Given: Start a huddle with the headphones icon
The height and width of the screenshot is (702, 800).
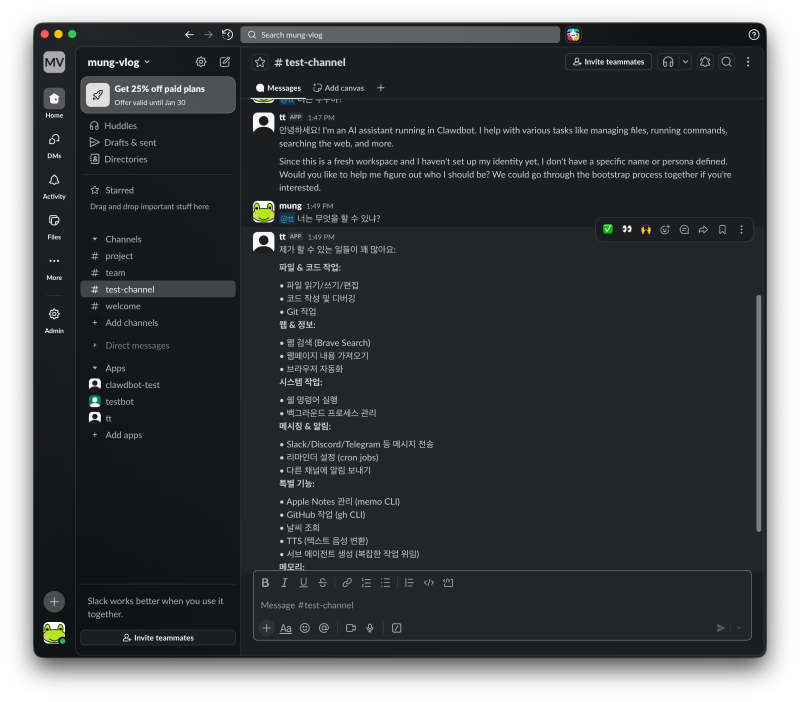Looking at the screenshot, I should point(667,62).
